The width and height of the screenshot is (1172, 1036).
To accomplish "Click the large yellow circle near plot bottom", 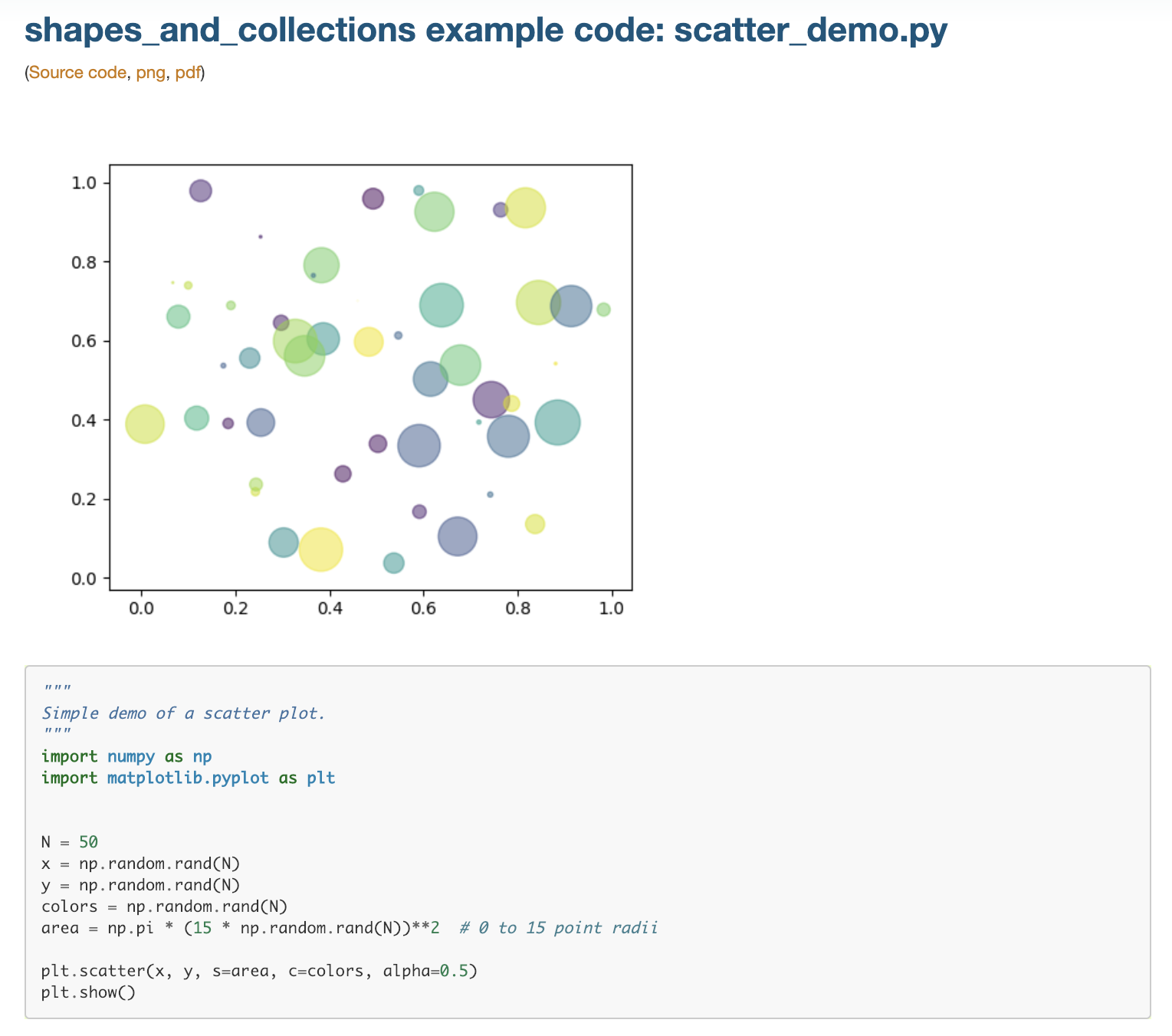I will pos(320,549).
